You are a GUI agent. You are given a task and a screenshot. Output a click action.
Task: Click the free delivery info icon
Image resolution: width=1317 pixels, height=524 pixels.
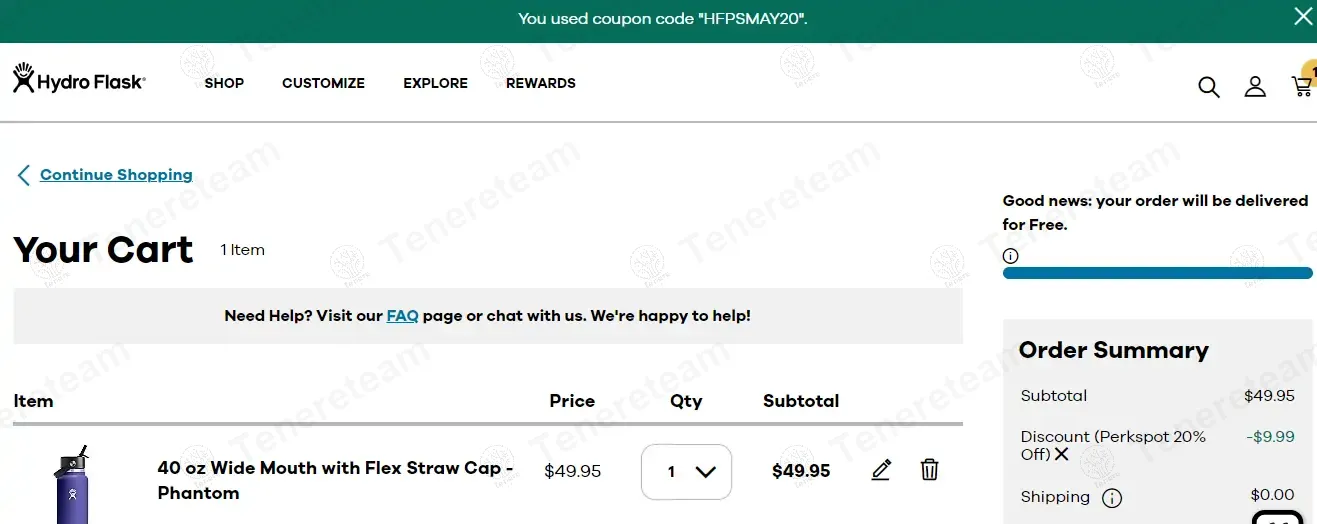(1010, 256)
